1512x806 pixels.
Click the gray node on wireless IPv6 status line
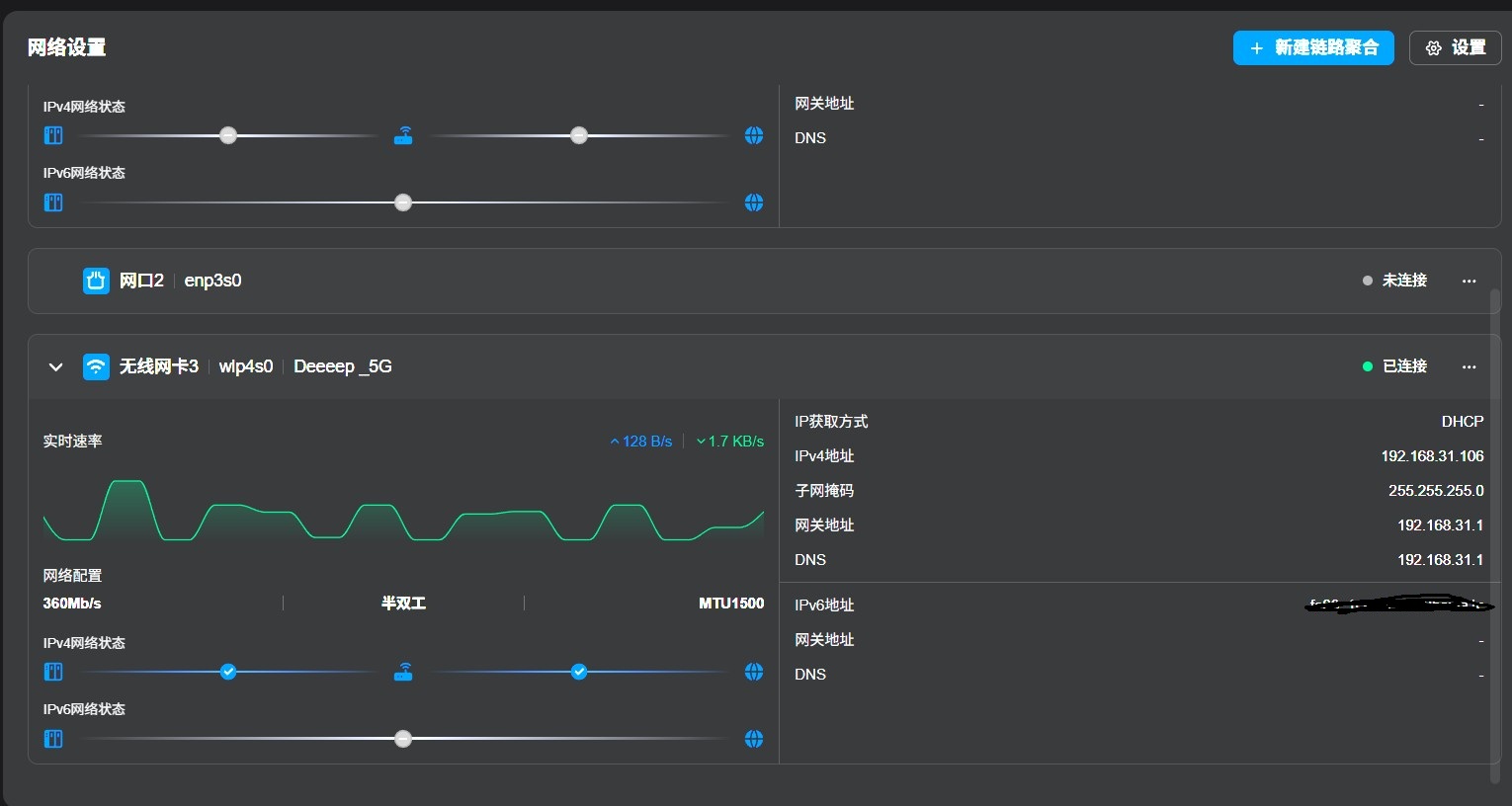[x=403, y=739]
